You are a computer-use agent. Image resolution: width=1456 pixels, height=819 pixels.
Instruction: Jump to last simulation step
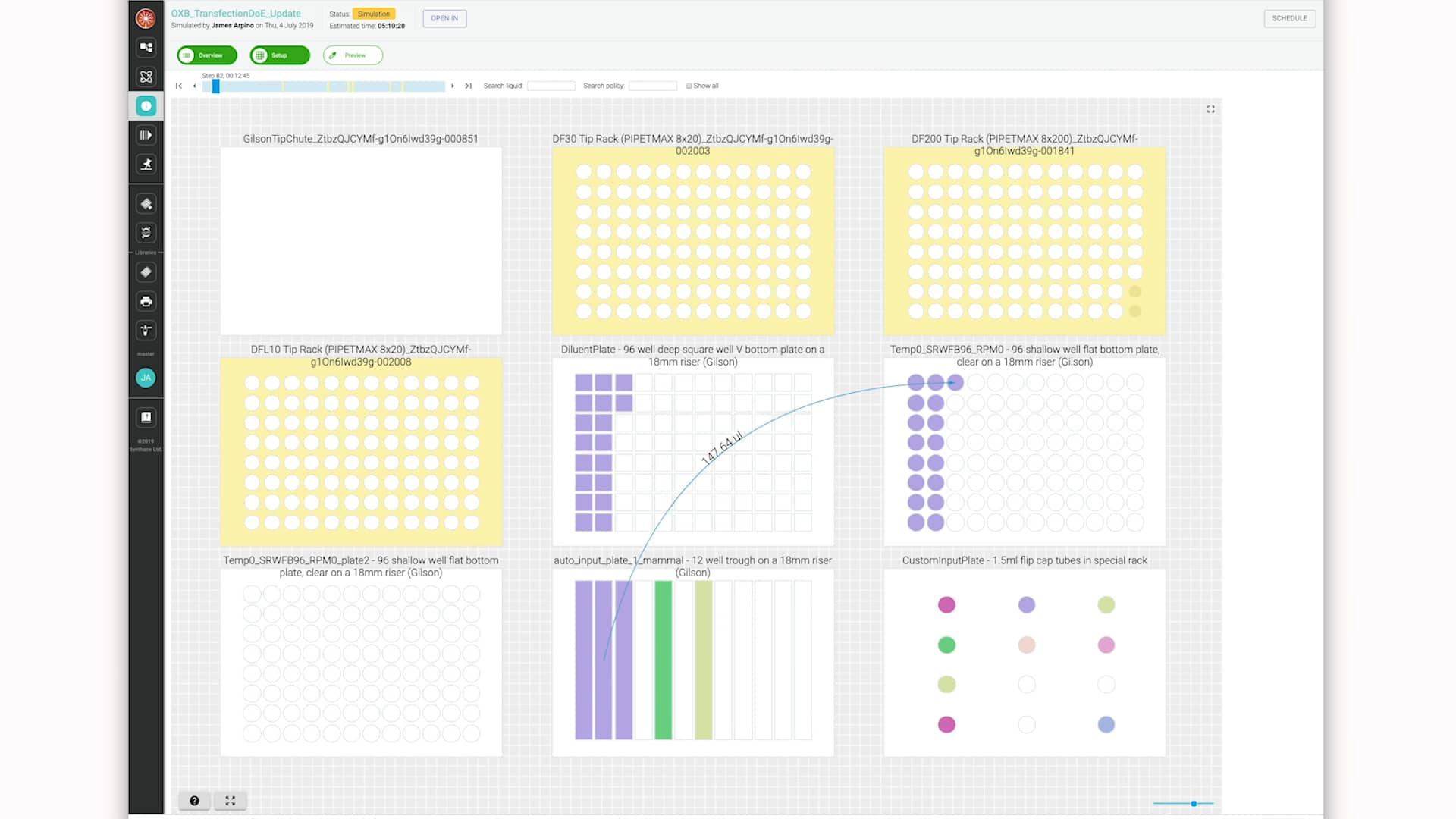pos(469,86)
